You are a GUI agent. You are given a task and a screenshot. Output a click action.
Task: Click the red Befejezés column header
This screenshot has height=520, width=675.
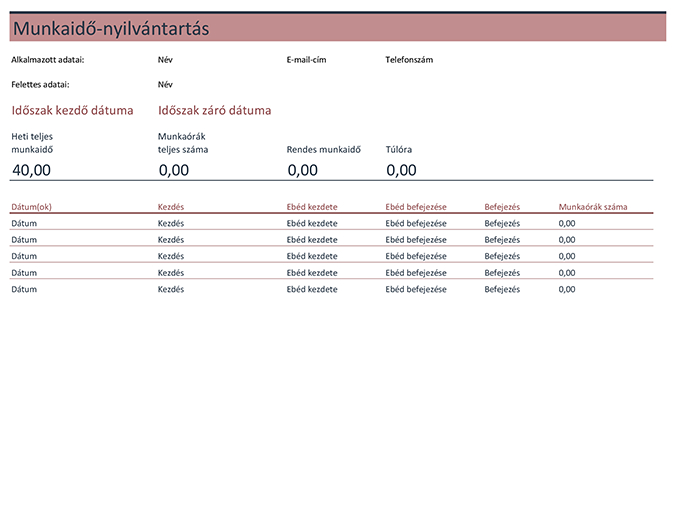(502, 207)
